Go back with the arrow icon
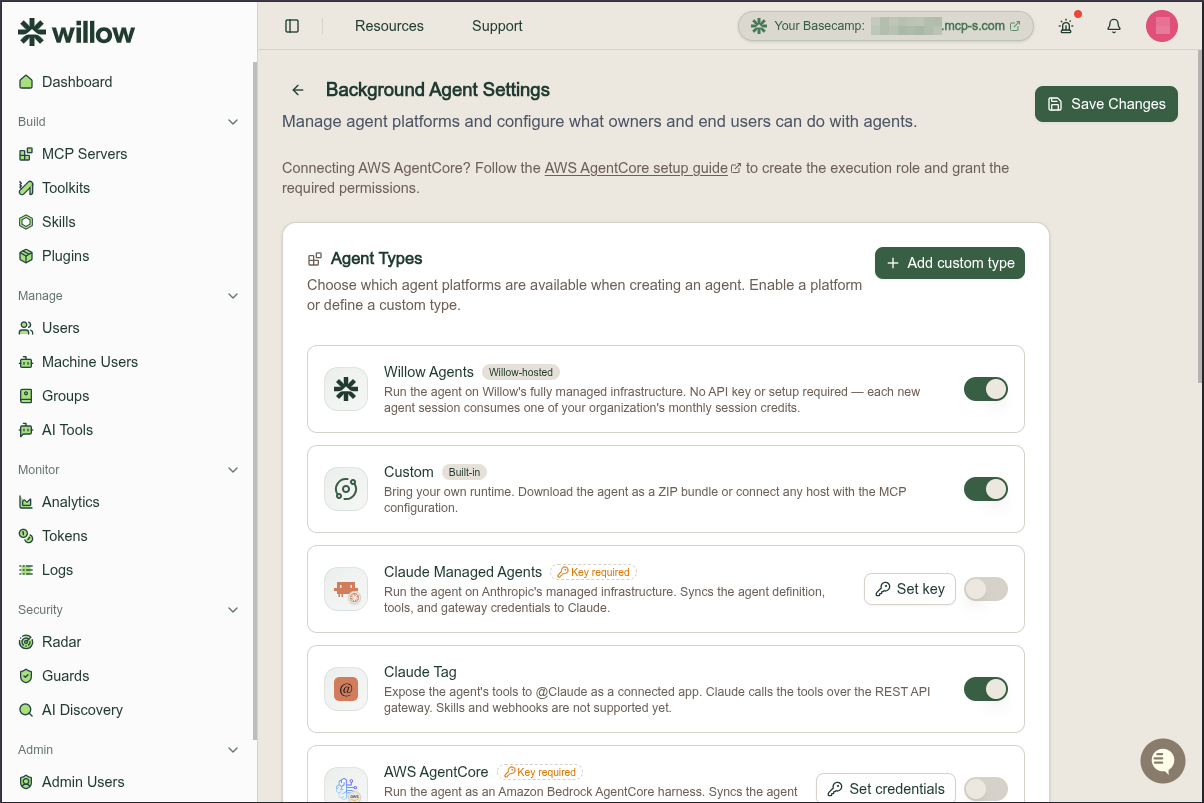Screen dimensions: 1204x803 298,90
